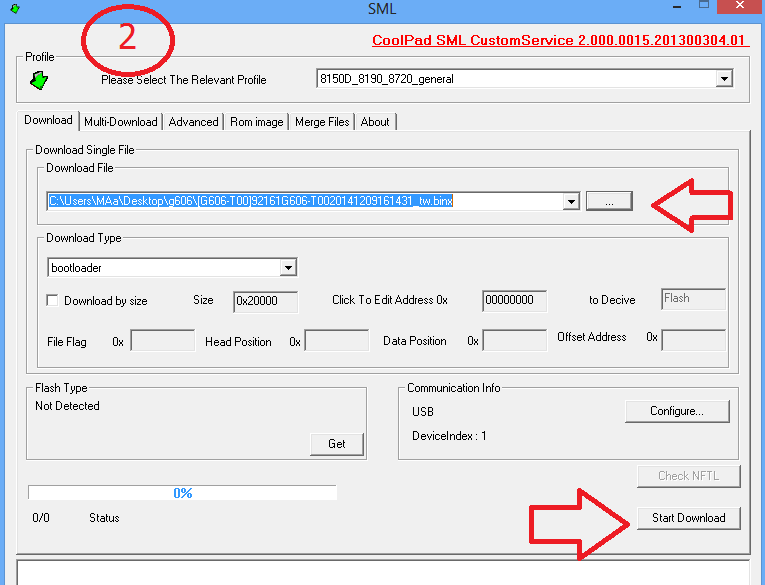
Task: Focus the Head Position input field
Action: 337,340
